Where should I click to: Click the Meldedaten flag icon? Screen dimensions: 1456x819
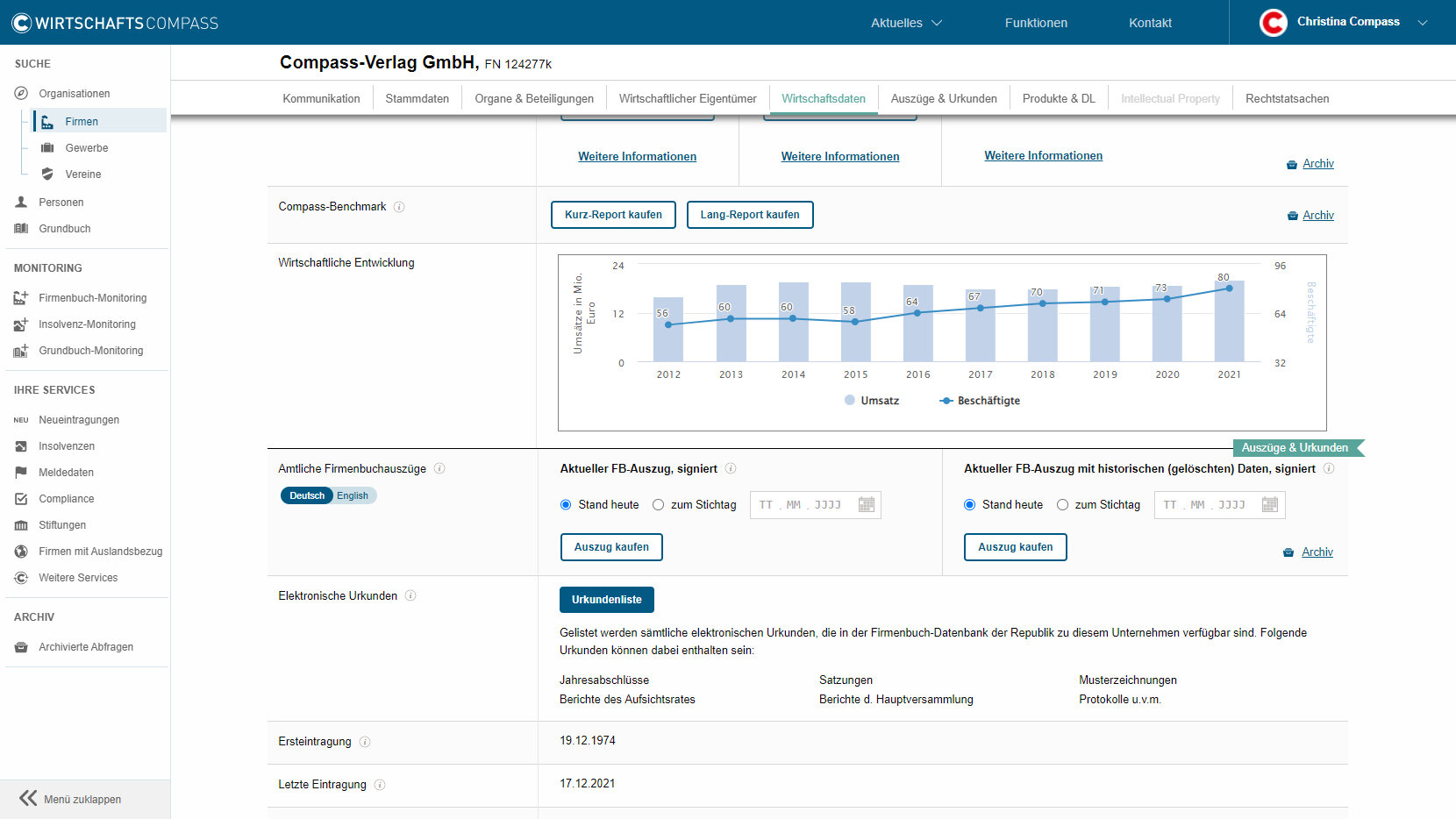(x=21, y=473)
